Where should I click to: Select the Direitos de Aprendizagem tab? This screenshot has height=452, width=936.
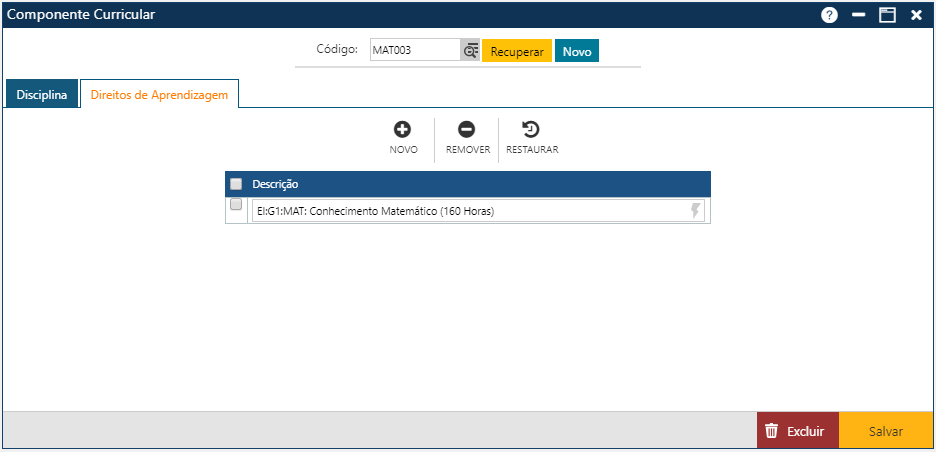click(x=159, y=95)
